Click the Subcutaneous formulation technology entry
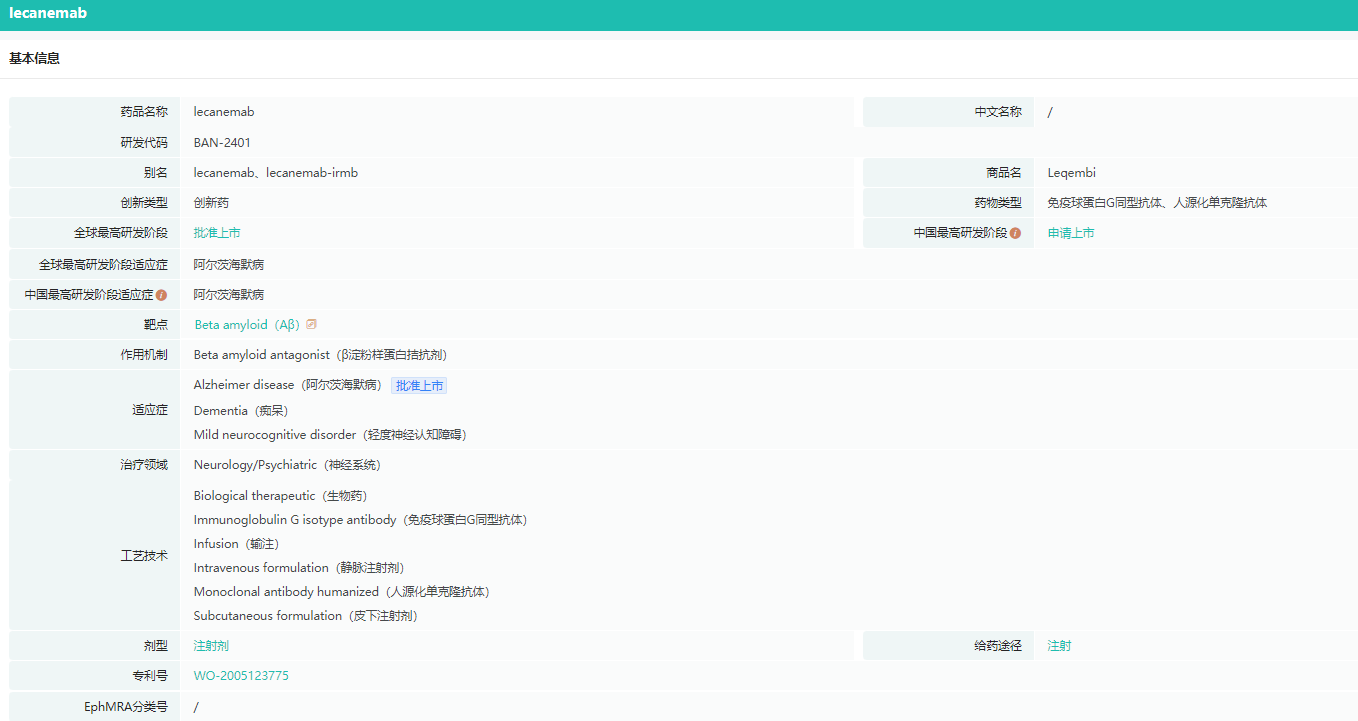 coord(305,616)
